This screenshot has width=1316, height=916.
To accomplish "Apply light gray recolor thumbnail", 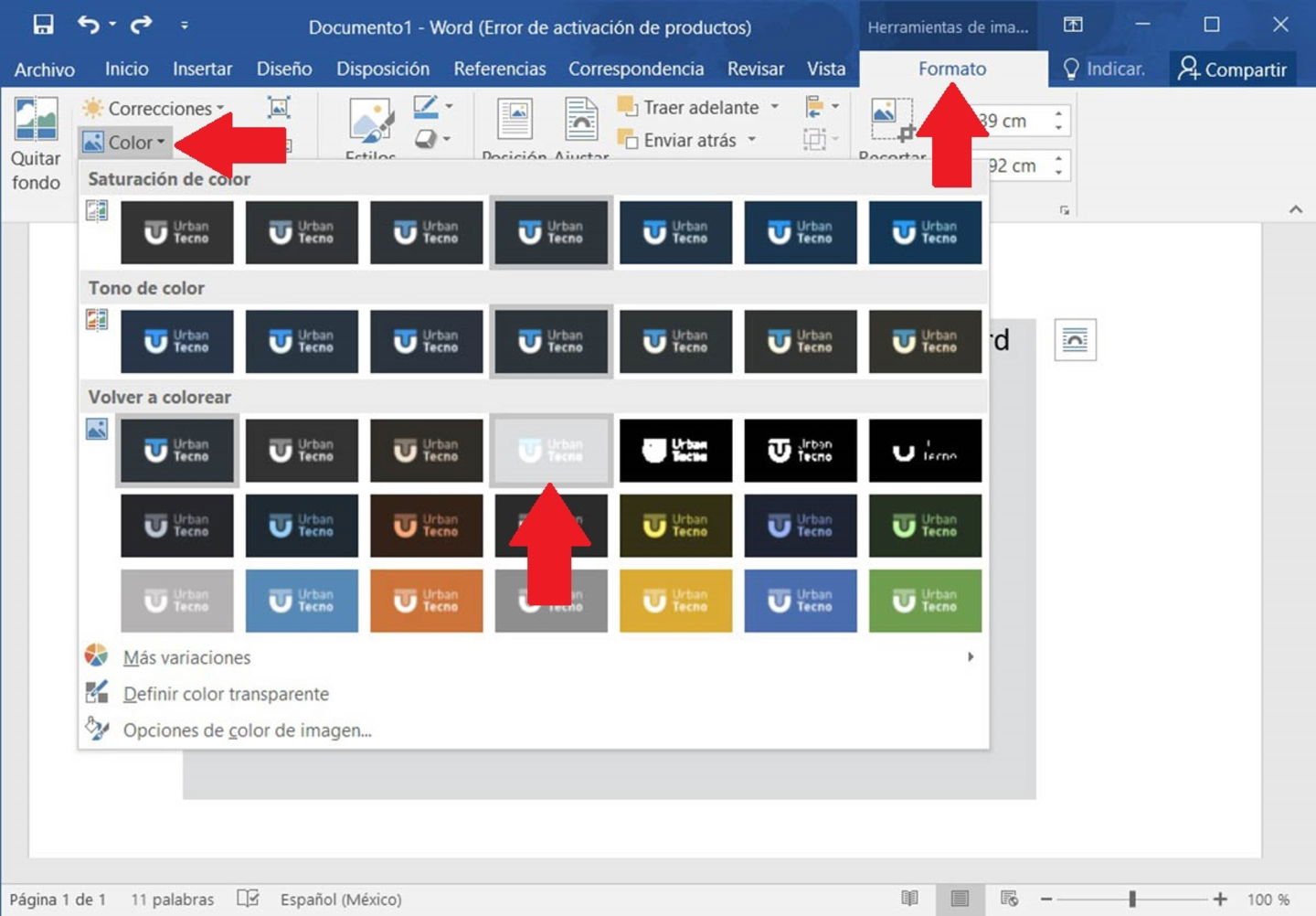I will tap(176, 601).
